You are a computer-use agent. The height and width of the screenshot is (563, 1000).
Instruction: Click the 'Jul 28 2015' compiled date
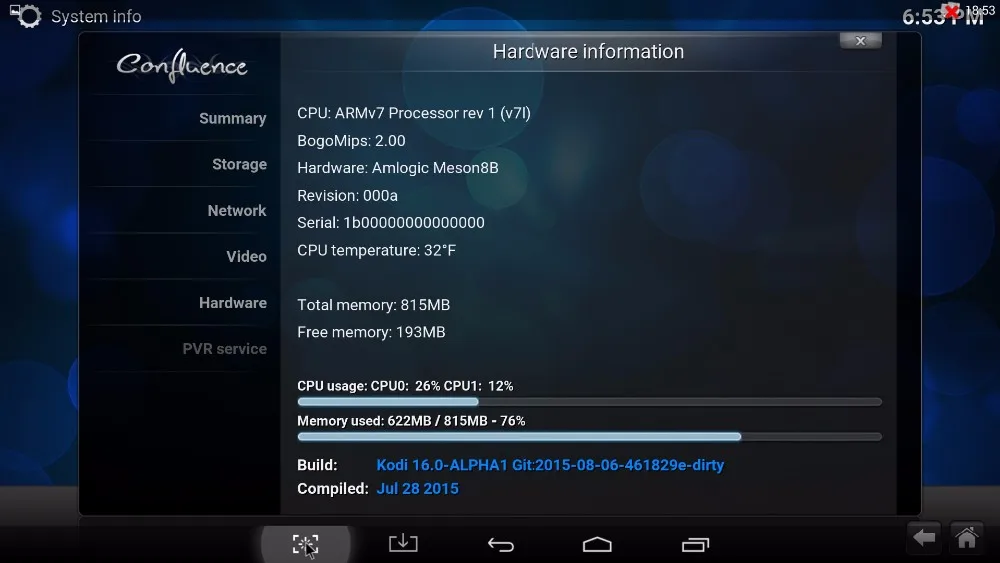[x=417, y=489]
